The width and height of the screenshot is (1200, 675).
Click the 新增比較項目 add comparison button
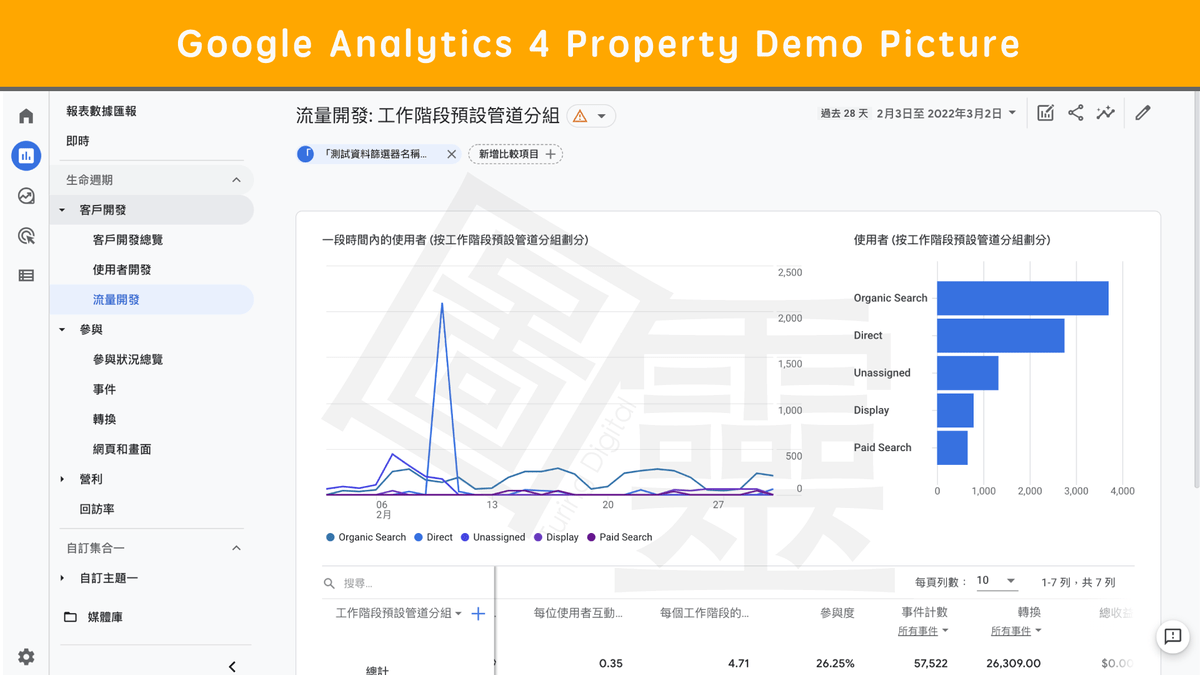coord(516,154)
